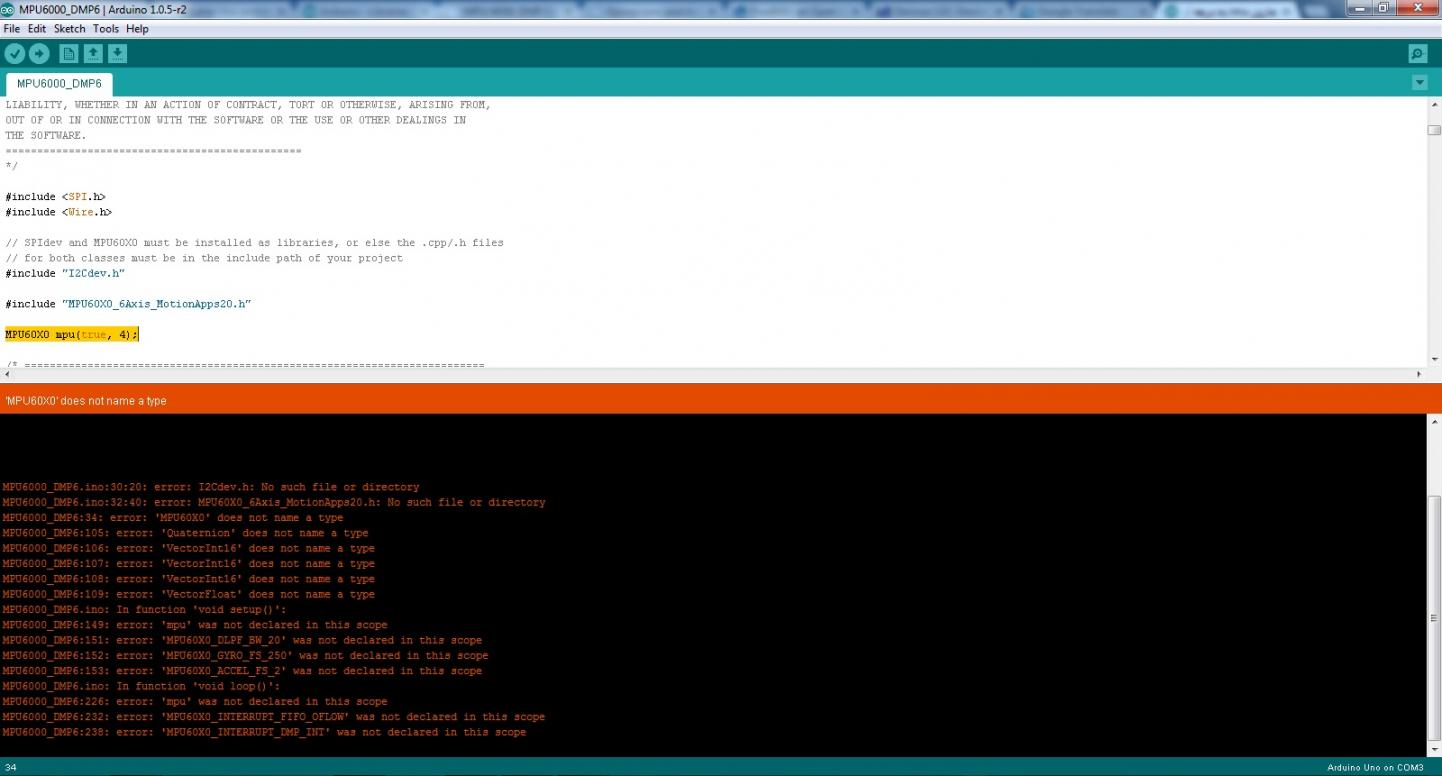Click the 'MPU60X0_DLPF_BW_20' not declared error
Screen dimensions: 1442x776
242,640
